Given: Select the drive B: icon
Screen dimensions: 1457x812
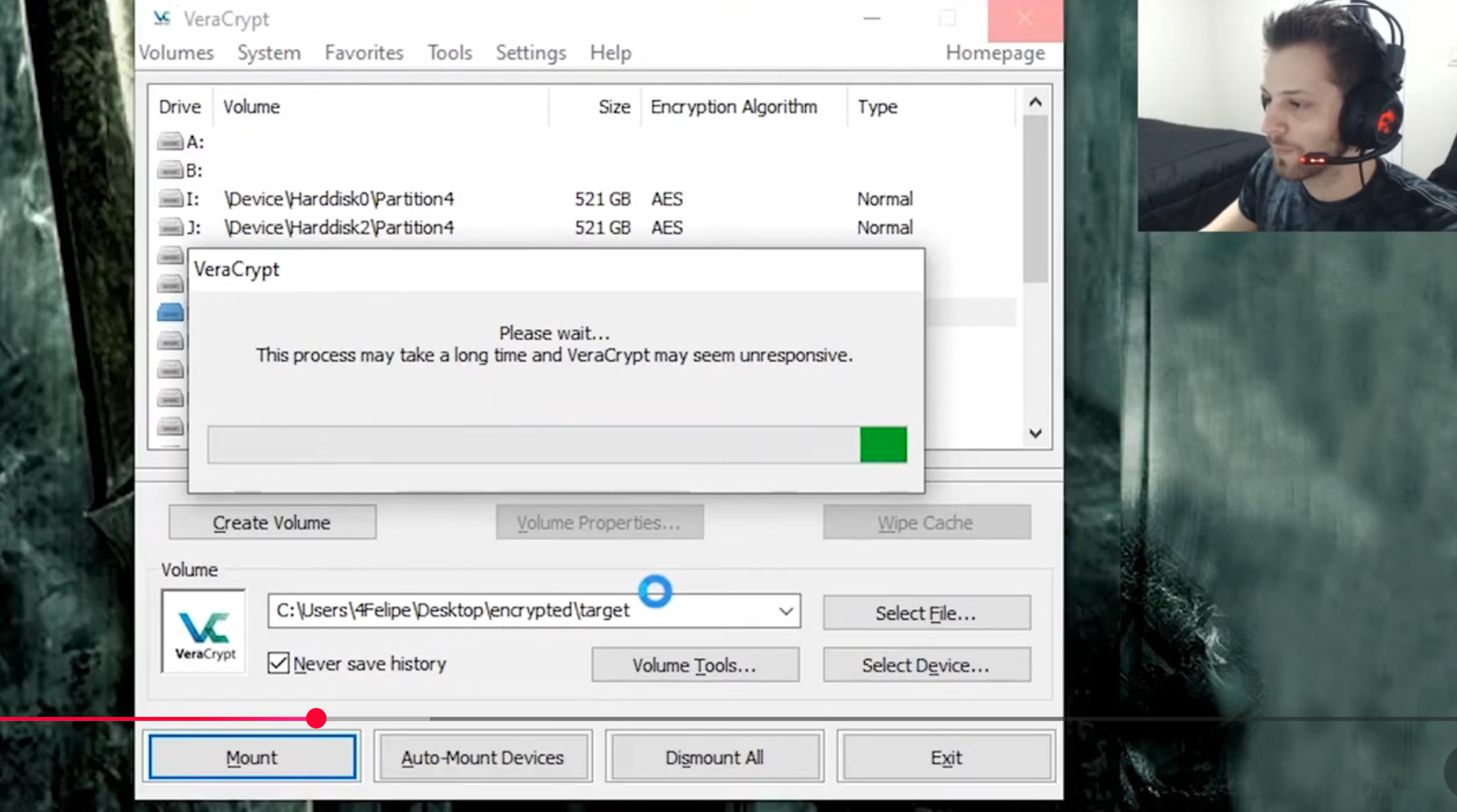Looking at the screenshot, I should pos(170,170).
